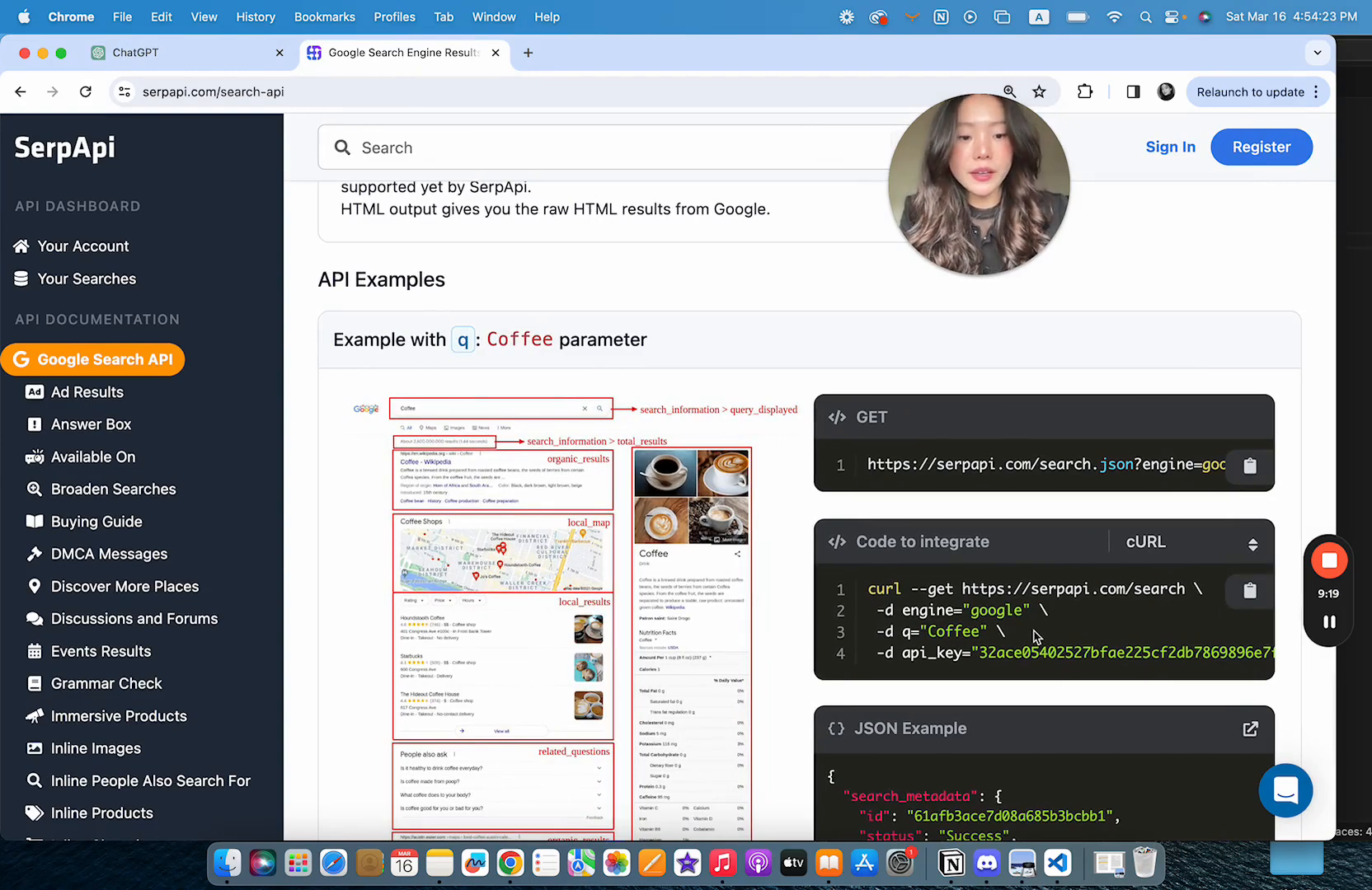
Task: Open Grammar Check documentation
Action: pos(94,683)
